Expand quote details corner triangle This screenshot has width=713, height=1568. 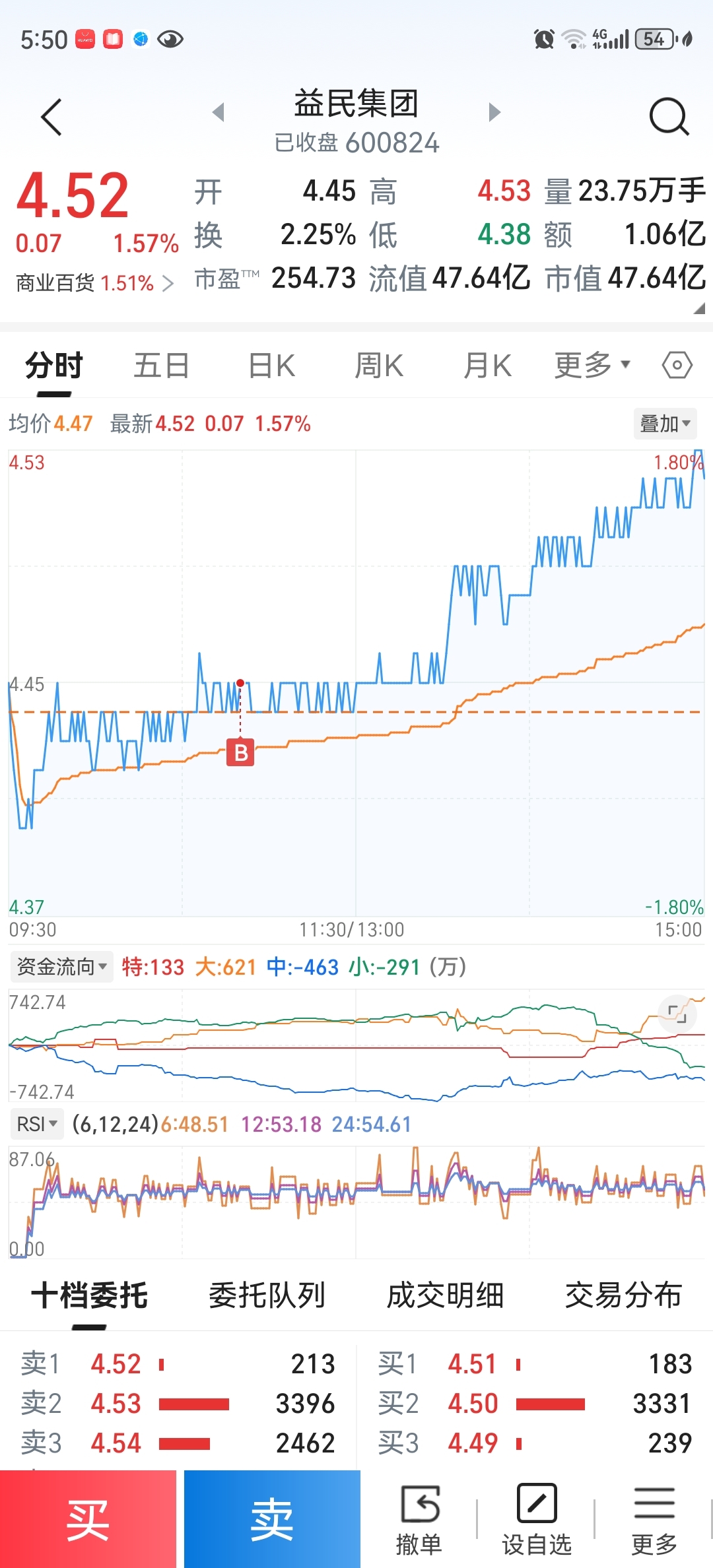click(699, 308)
